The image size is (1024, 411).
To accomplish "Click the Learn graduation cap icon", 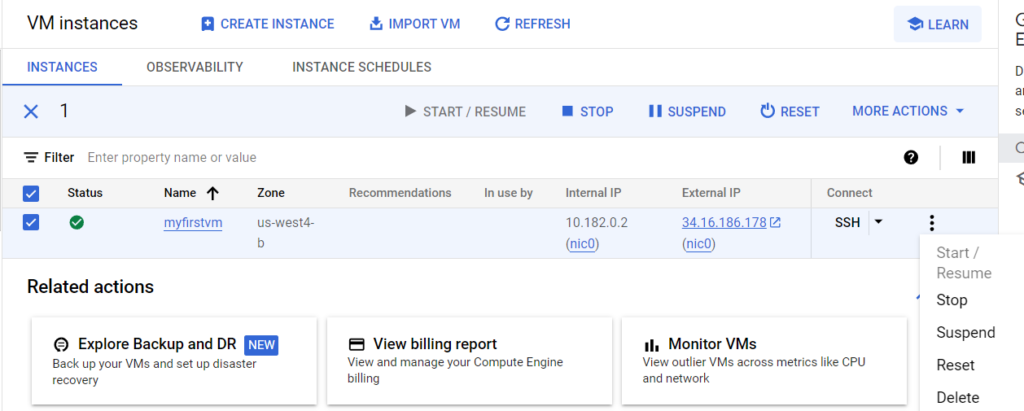I will pos(916,24).
